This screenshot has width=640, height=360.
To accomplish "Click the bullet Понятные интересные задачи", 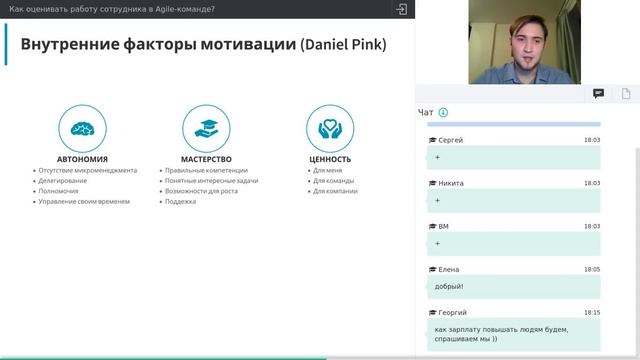I will coord(211,180).
